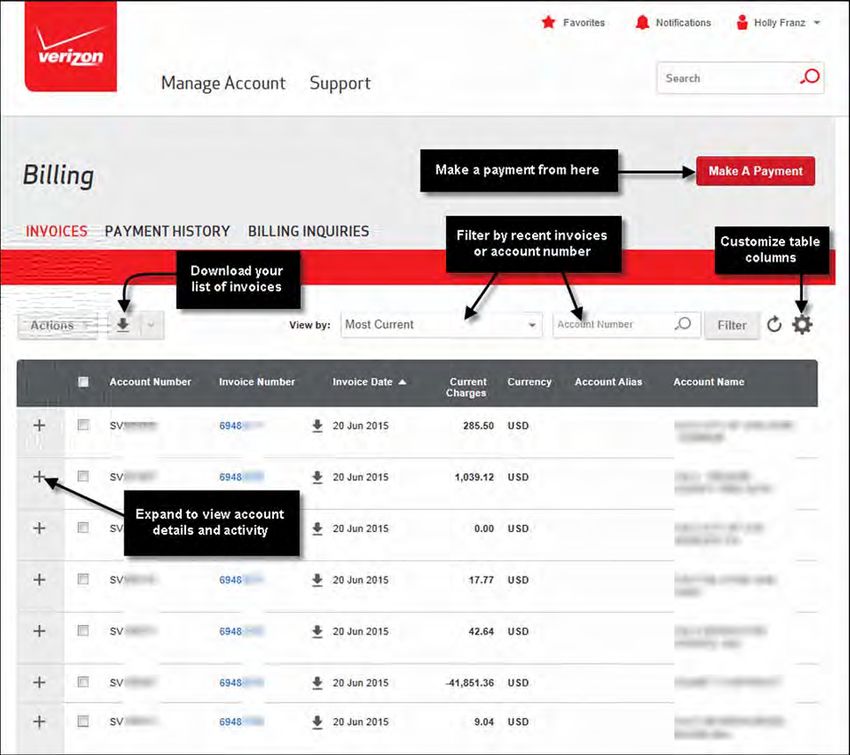
Task: Expand the 0.00 invoice row with the plus
Action: pos(39,528)
